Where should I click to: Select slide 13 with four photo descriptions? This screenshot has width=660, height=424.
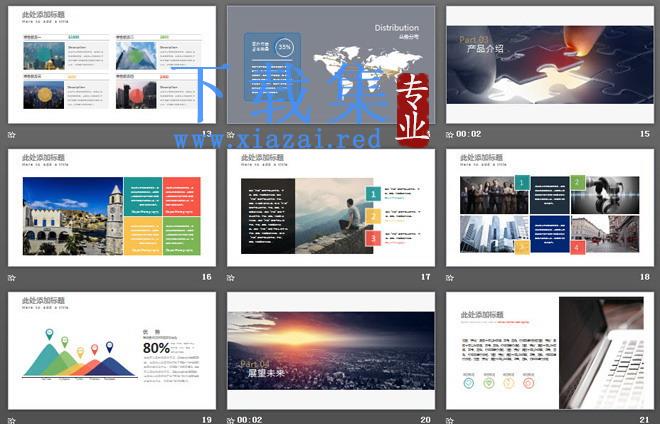pyautogui.click(x=112, y=64)
